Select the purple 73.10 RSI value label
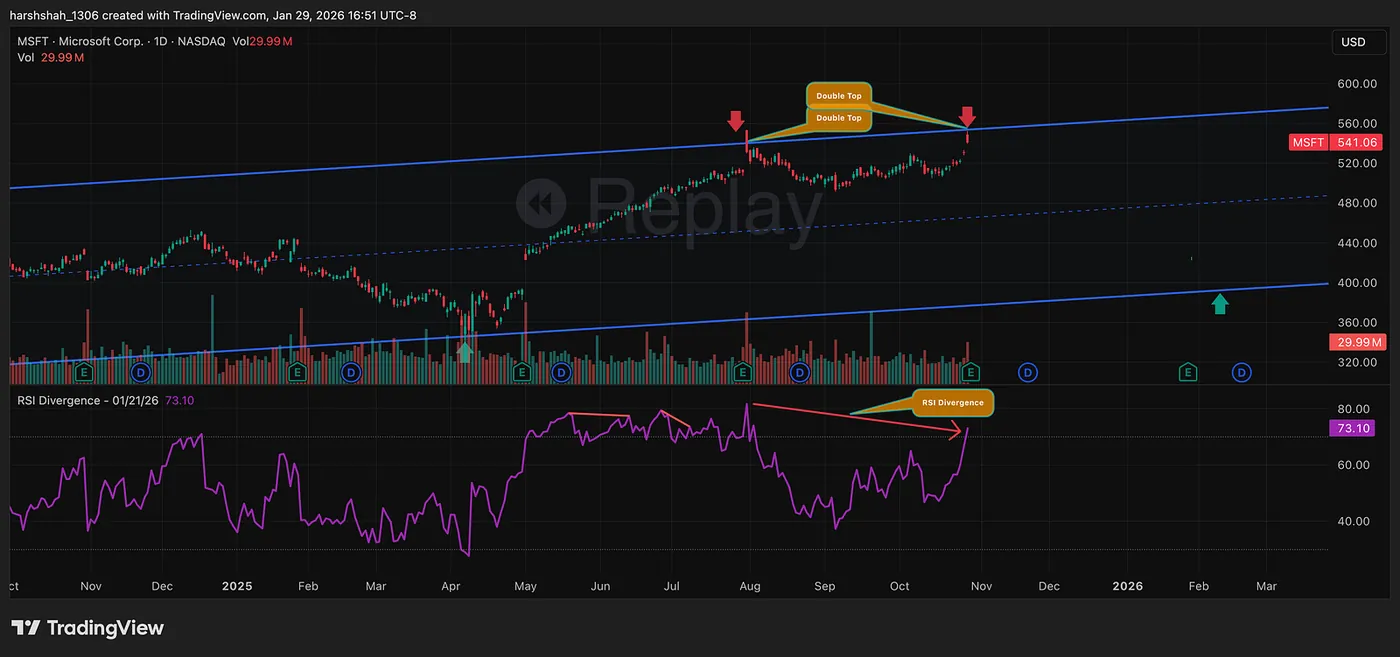1400x657 pixels. pyautogui.click(x=1352, y=428)
